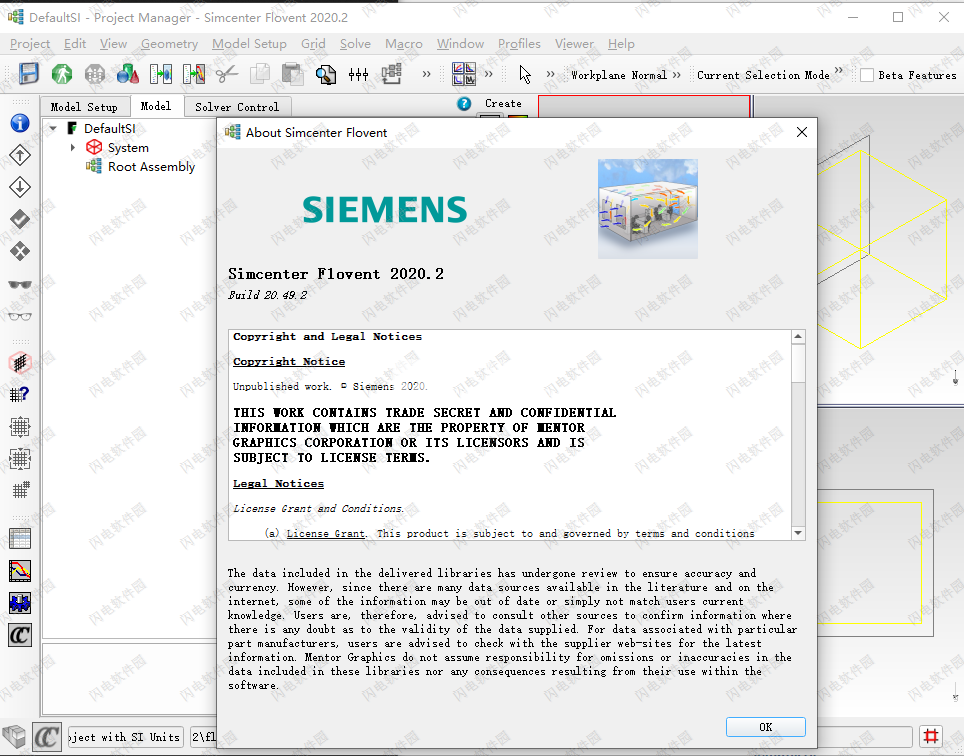Open the Viewer menu
Screen dimensions: 964x756
[x=574, y=44]
